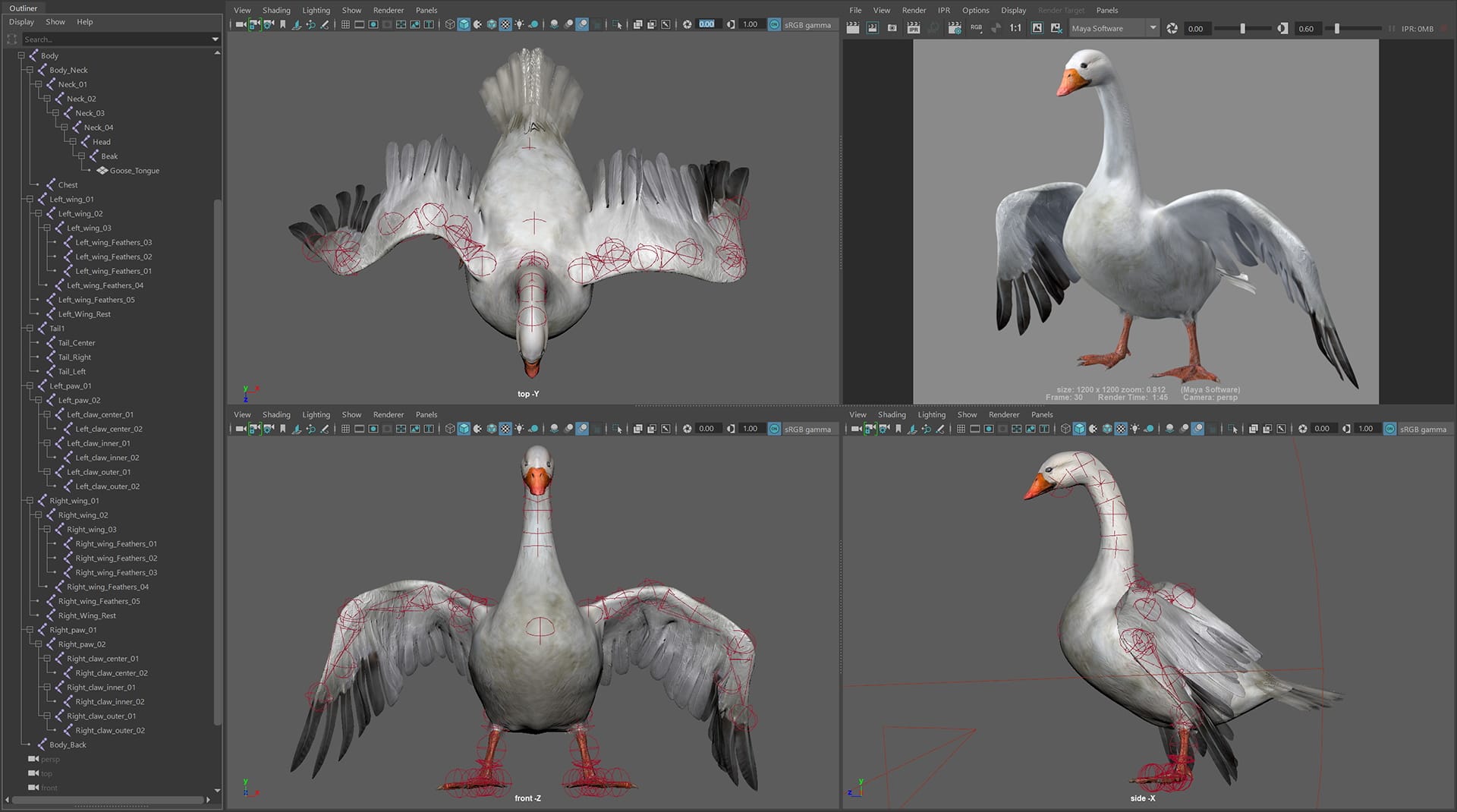Toggle Film Gate in top -Y panel toolbar

(x=359, y=24)
